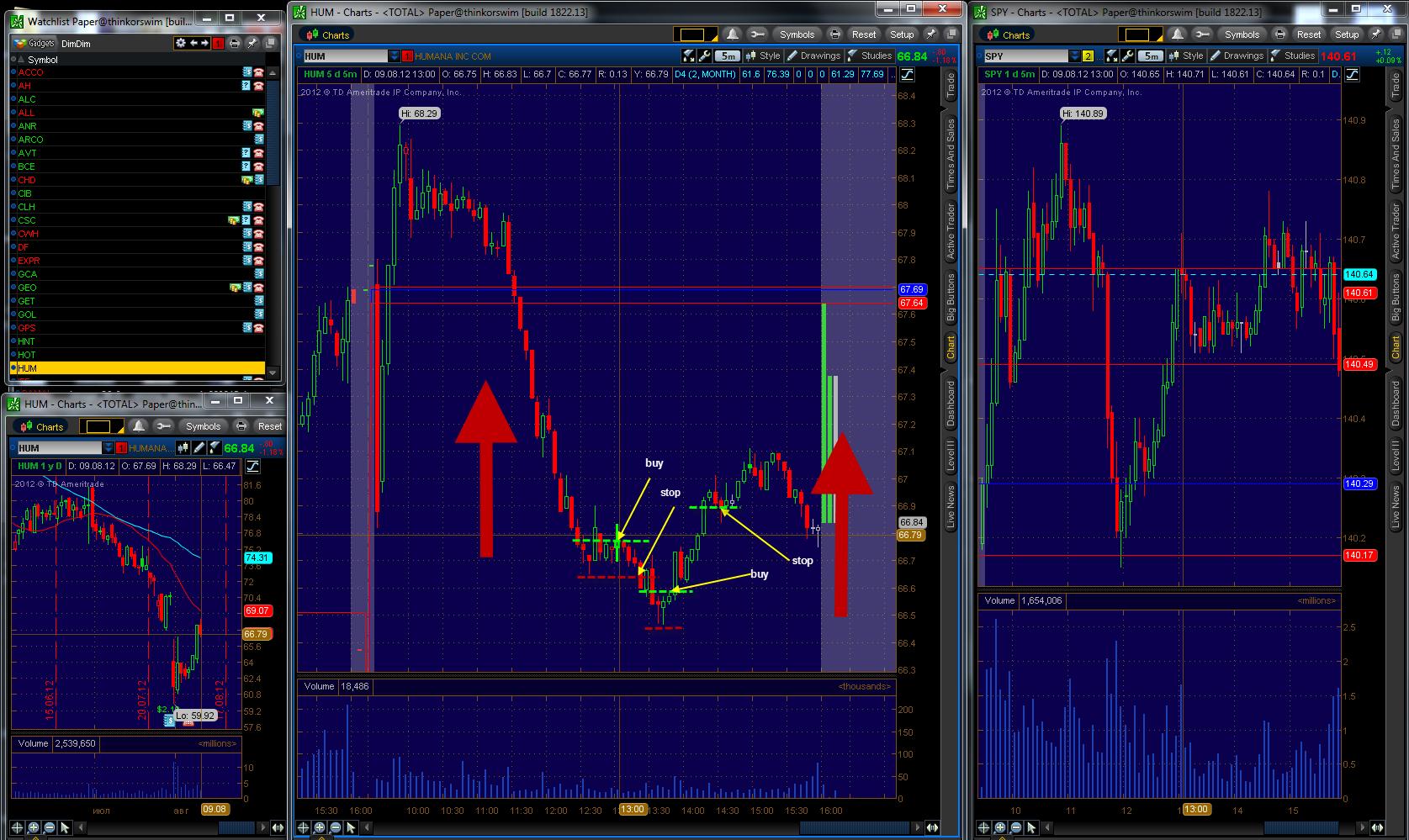Toggle the 5m timeframe button on HUM chart
The image size is (1409, 840).
728,56
